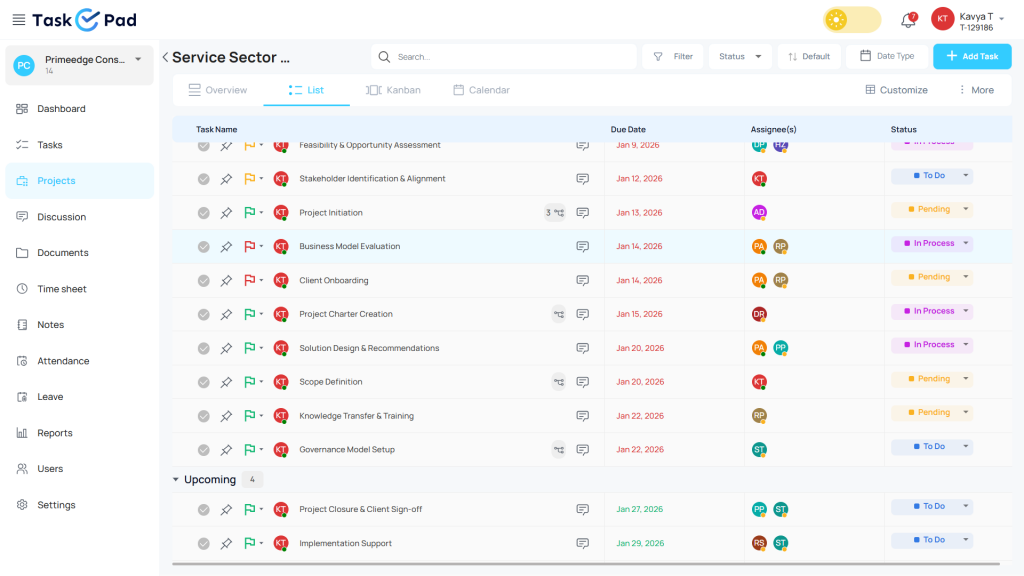
Task: Mark Governance Model Setup as complete
Action: click(203, 450)
